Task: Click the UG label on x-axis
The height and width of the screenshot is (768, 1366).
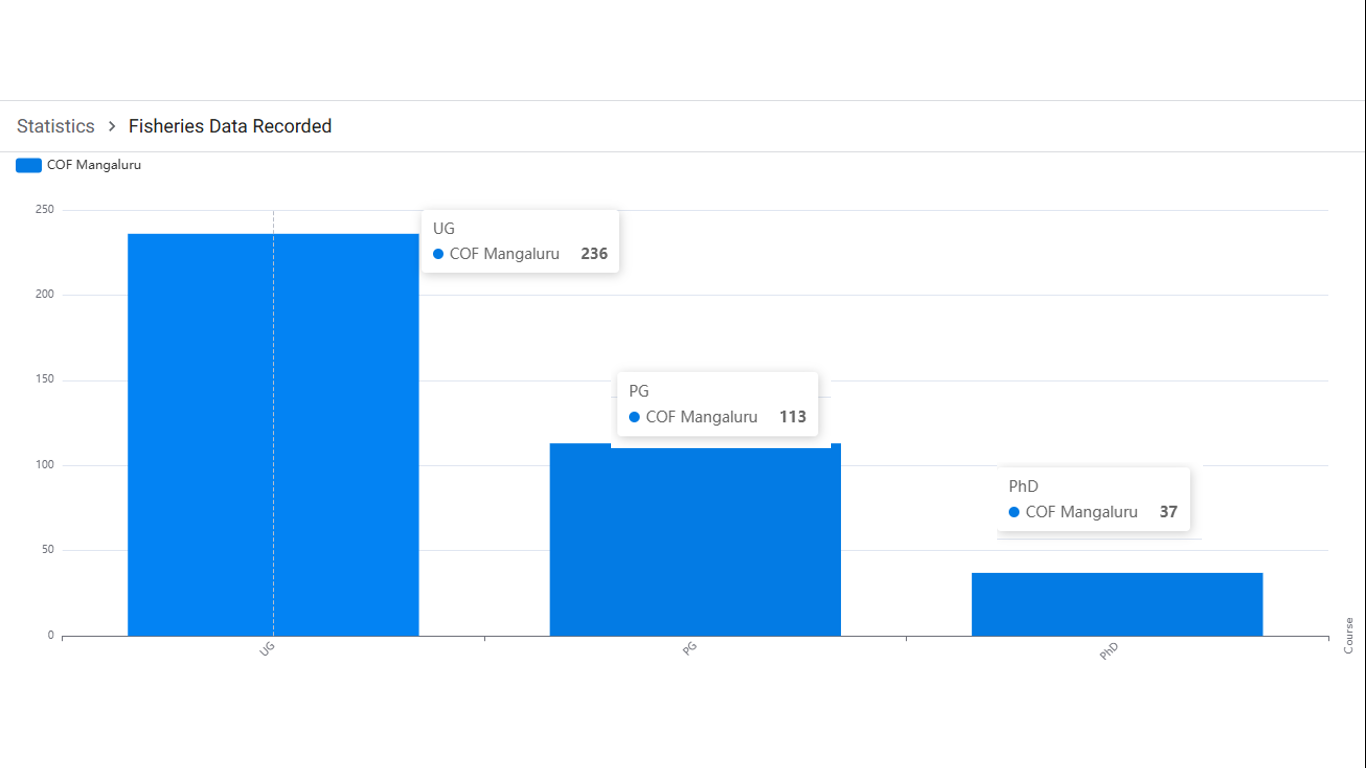Action: pos(267,648)
